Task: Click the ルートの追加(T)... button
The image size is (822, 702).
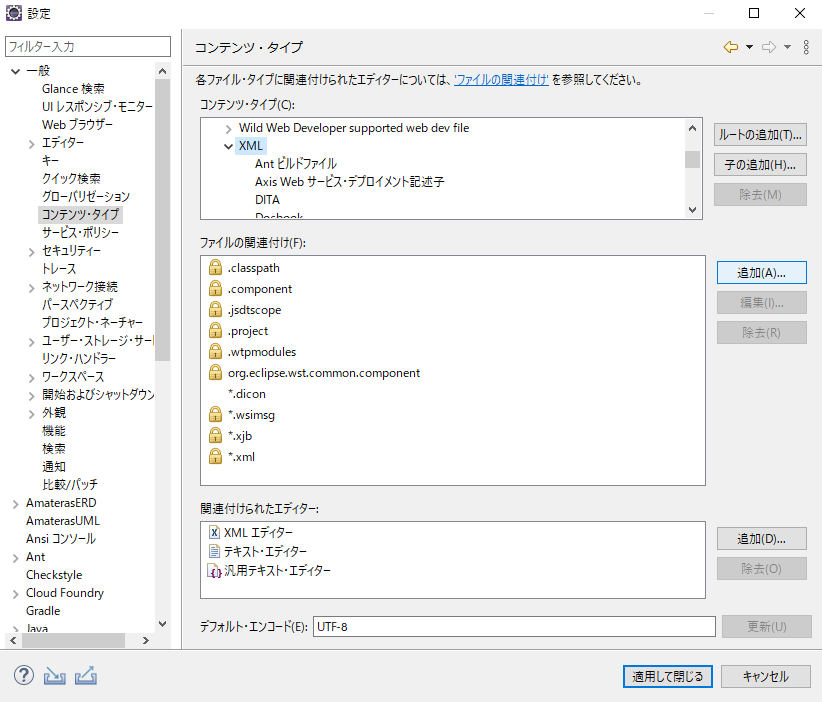Action: [x=760, y=135]
